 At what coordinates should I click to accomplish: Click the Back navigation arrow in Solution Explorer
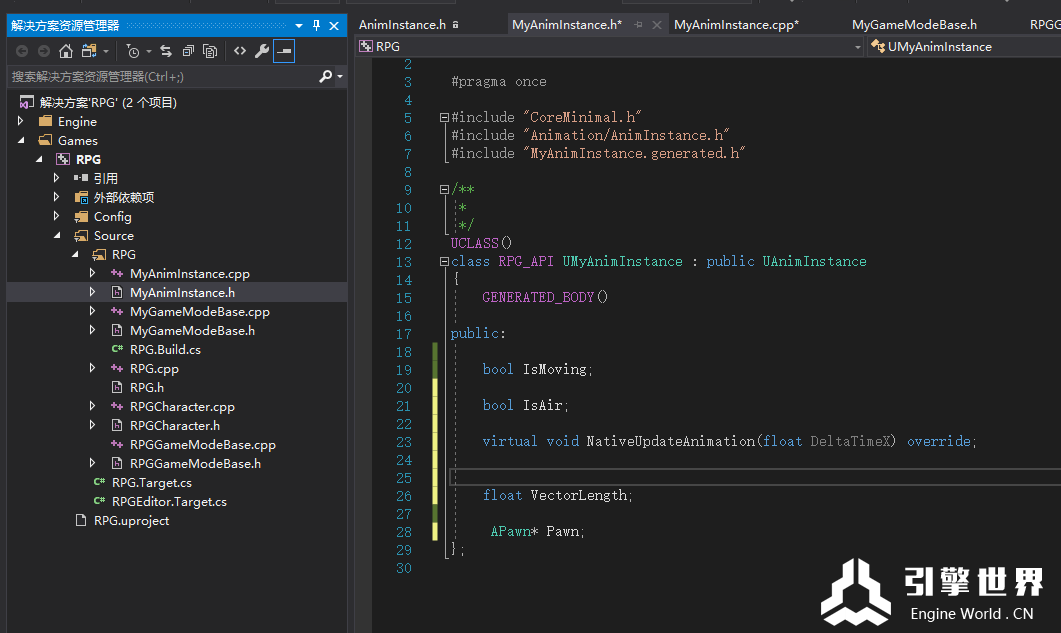[22, 51]
